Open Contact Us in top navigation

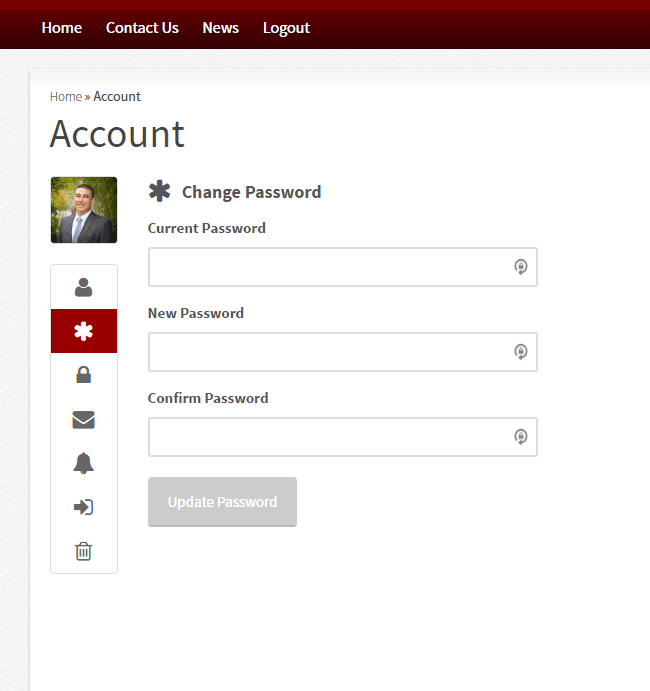[x=142, y=28]
